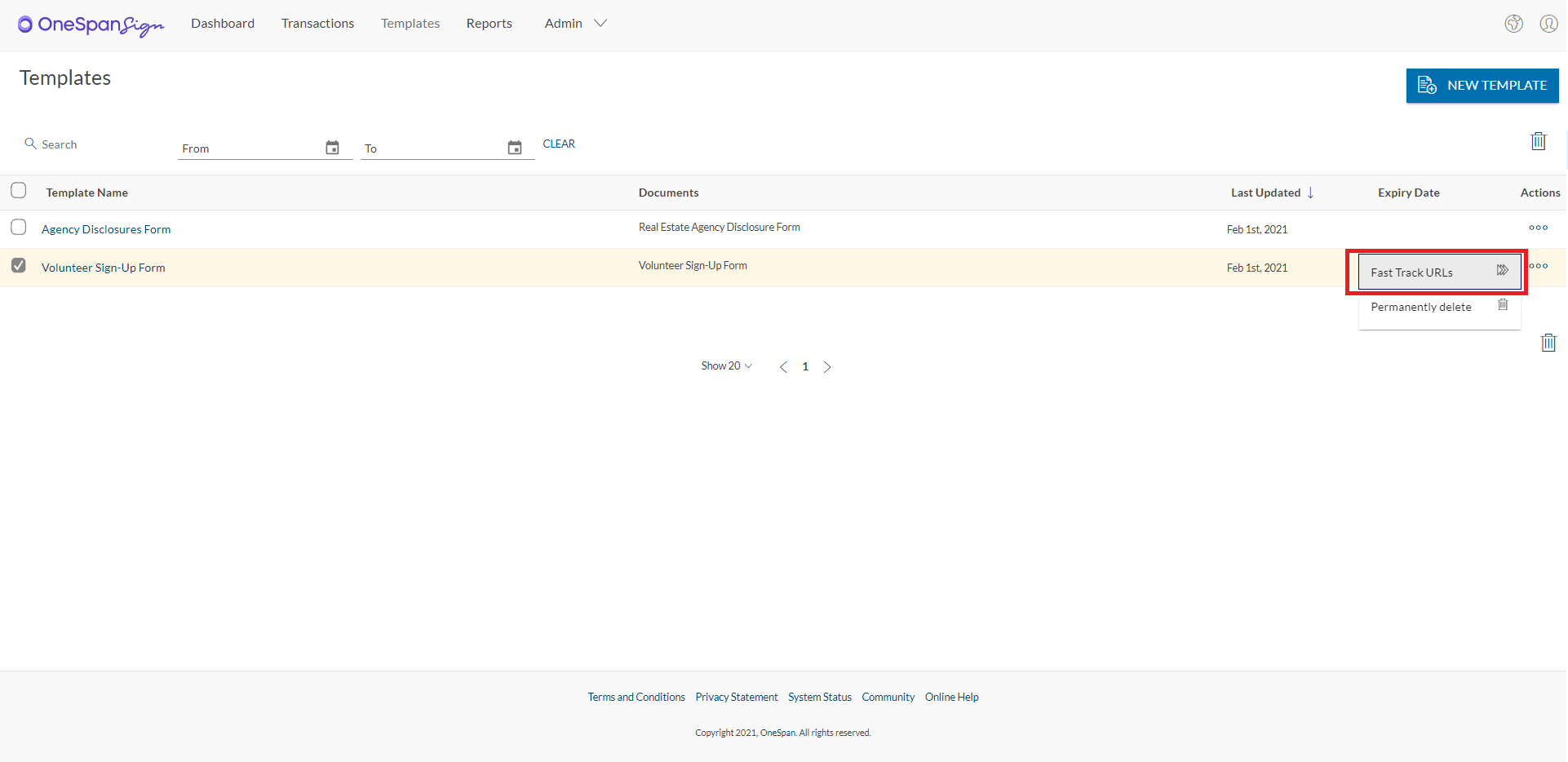The height and width of the screenshot is (762, 1568).
Task: Click the search magnifier icon
Action: (x=30, y=143)
